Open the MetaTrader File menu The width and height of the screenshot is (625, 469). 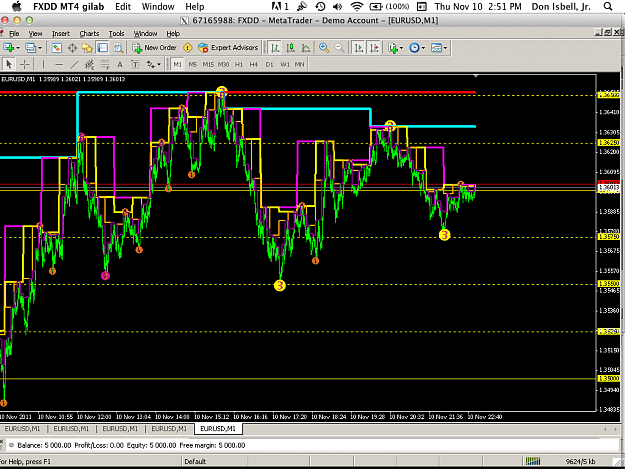pos(14,33)
